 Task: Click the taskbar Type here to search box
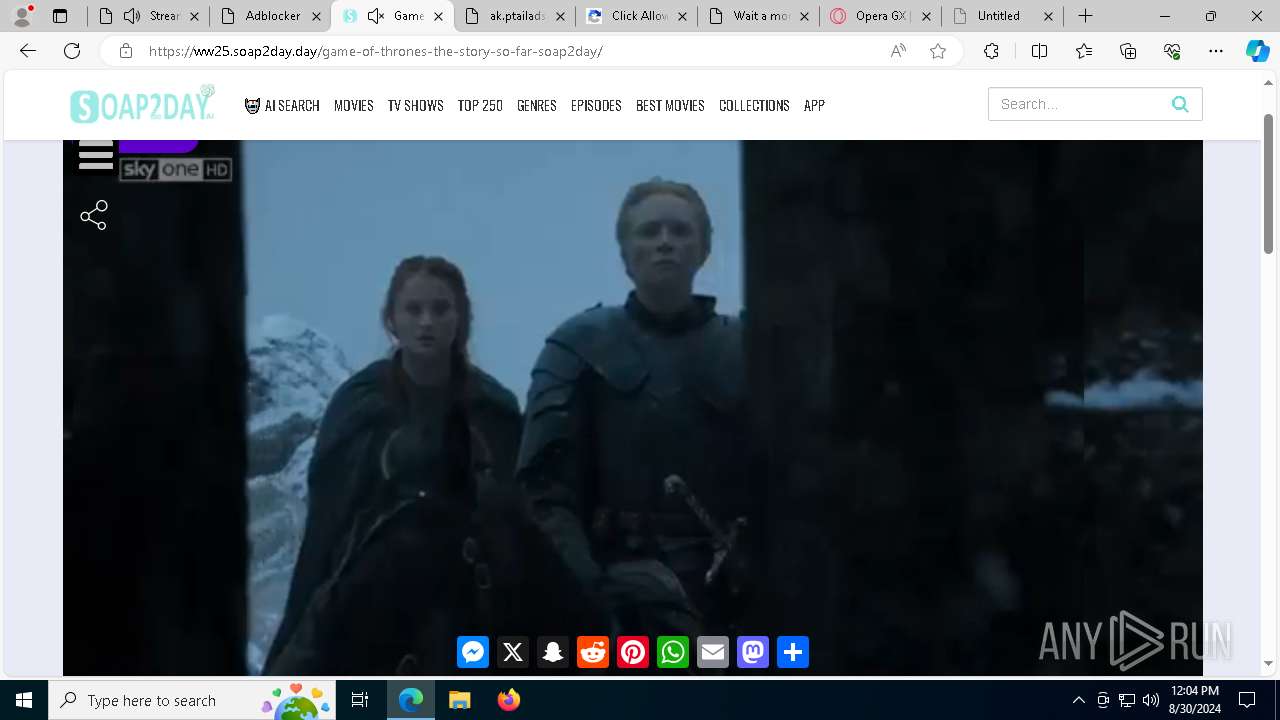(x=193, y=700)
